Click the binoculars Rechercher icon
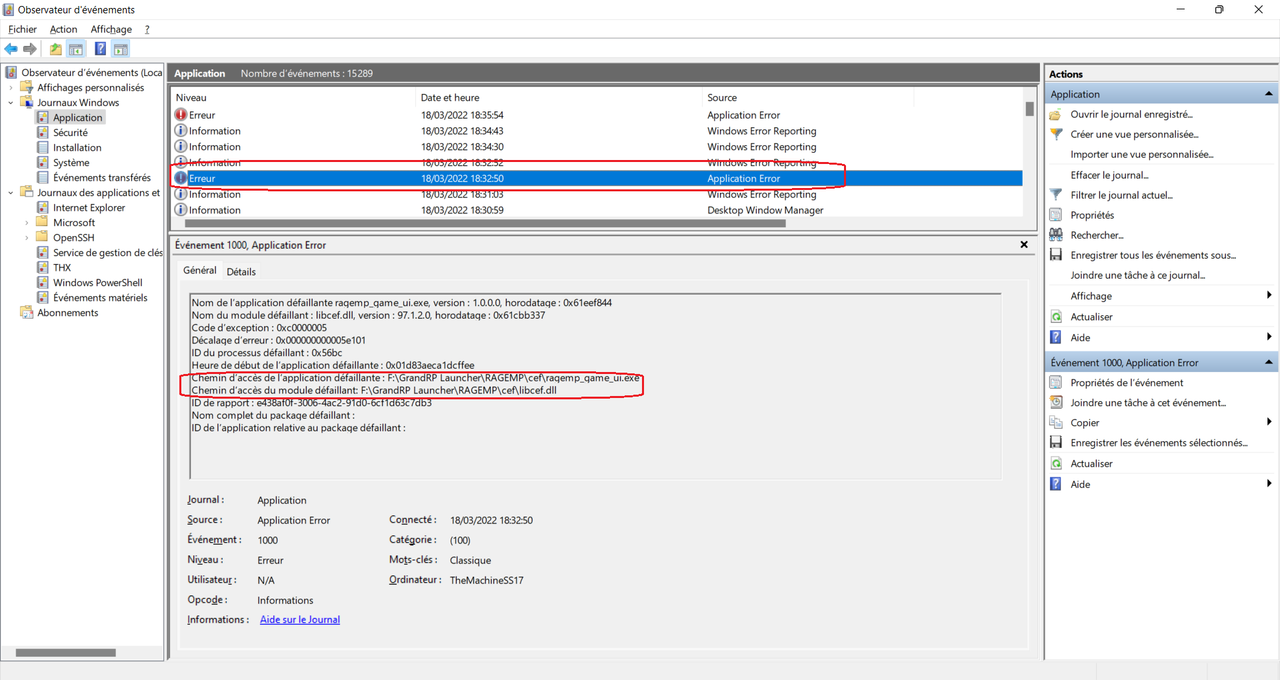Viewport: 1280px width, 680px height. (x=1056, y=235)
